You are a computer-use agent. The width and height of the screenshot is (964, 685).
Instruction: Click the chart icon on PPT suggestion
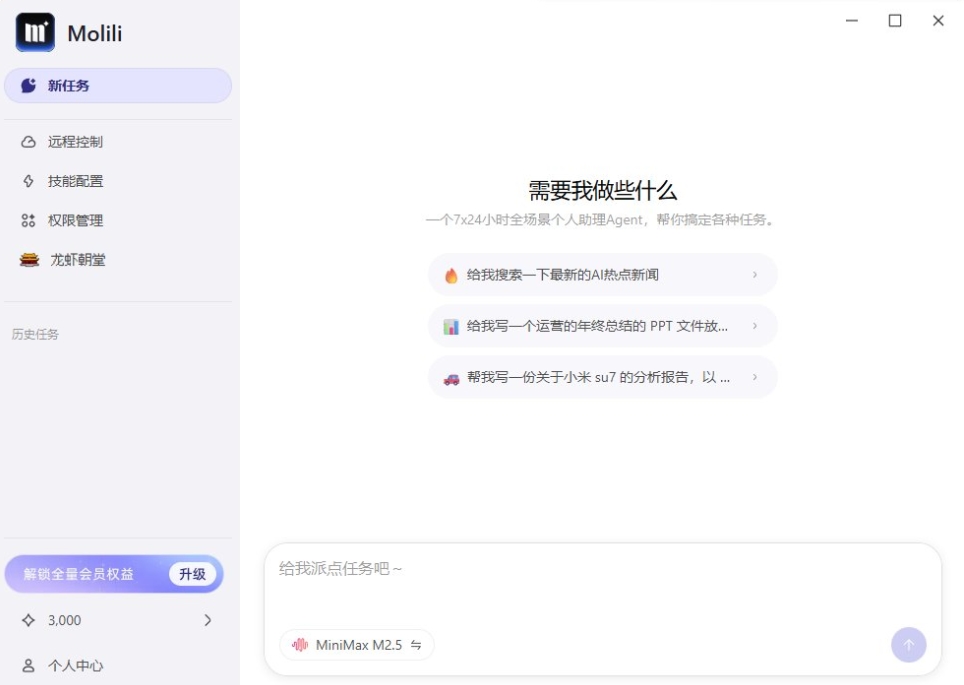(x=451, y=327)
